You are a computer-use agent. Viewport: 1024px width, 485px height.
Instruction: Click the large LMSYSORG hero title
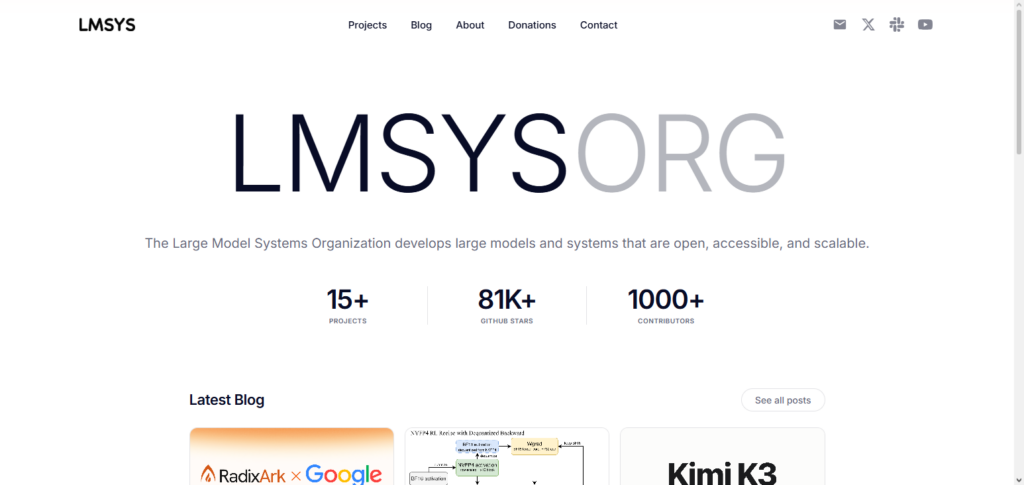(x=508, y=154)
